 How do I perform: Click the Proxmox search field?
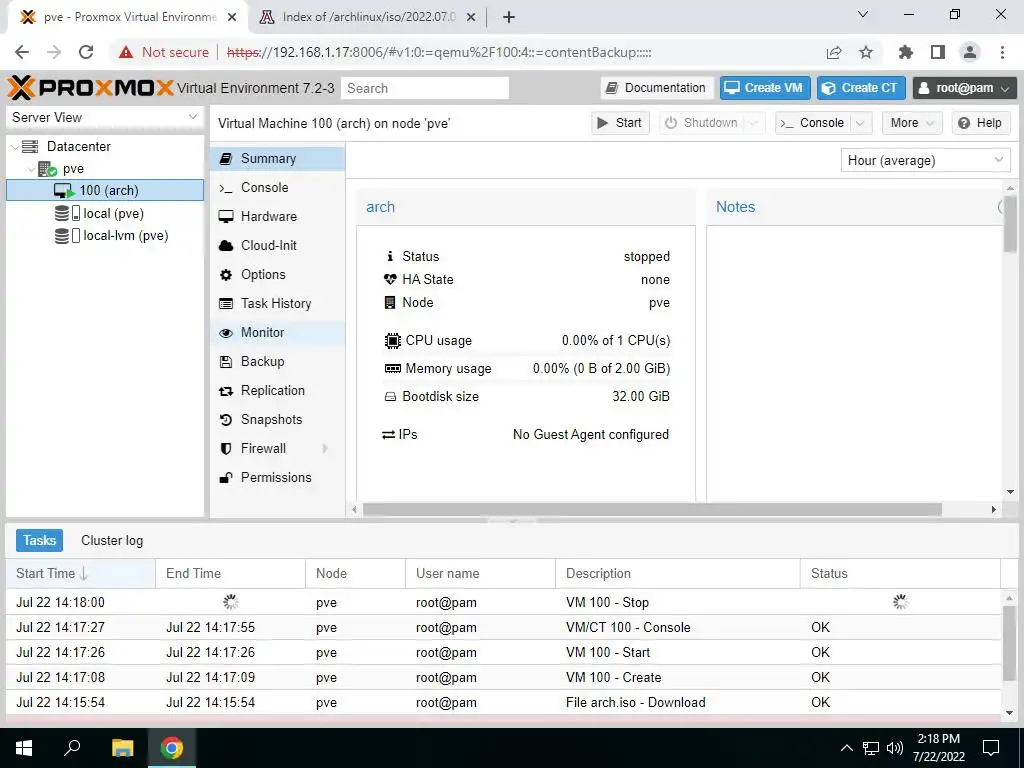tap(425, 88)
